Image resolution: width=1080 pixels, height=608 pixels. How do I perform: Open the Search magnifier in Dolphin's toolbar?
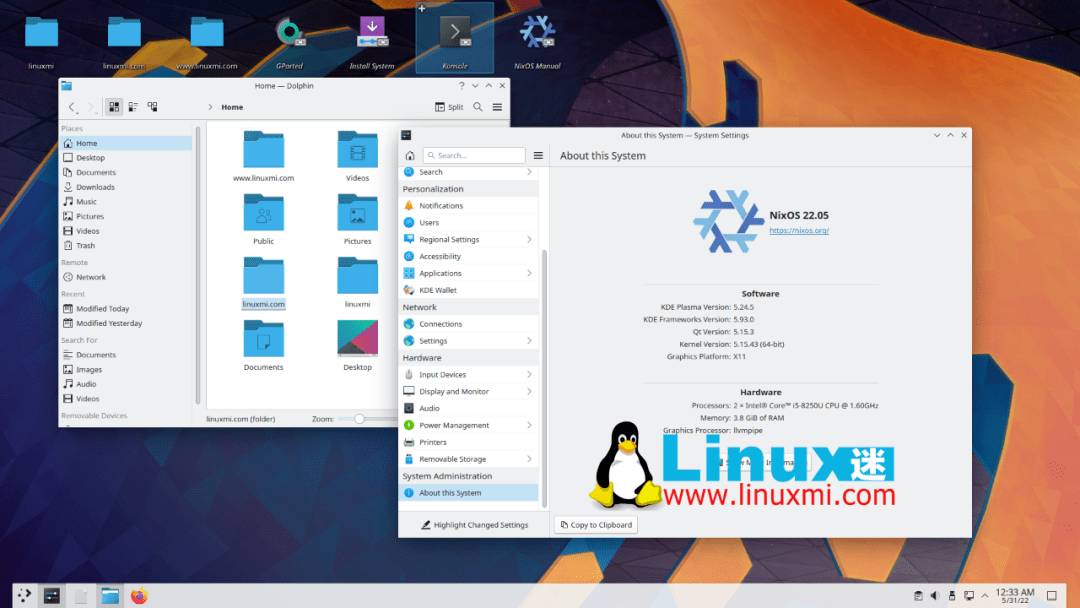coord(479,106)
